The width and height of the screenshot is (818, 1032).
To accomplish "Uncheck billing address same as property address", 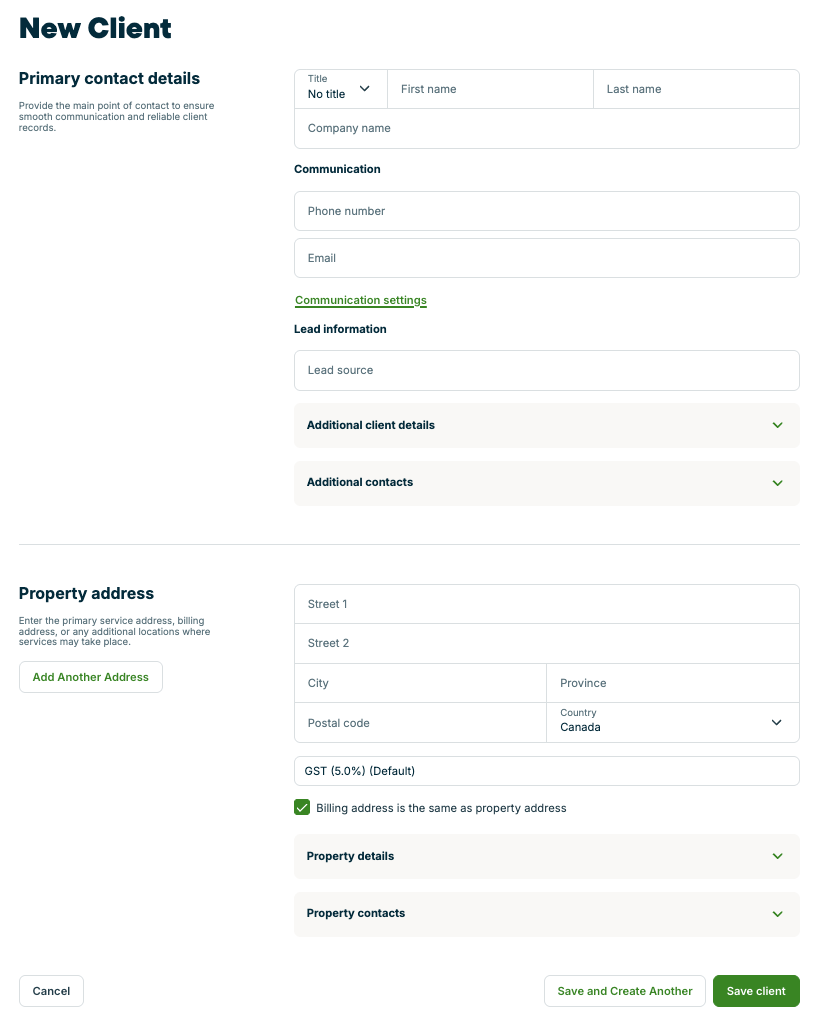I will (301, 807).
